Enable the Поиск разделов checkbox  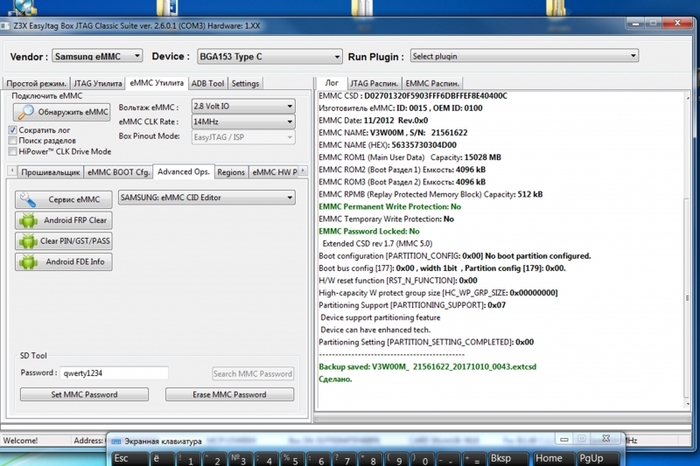click(13, 141)
